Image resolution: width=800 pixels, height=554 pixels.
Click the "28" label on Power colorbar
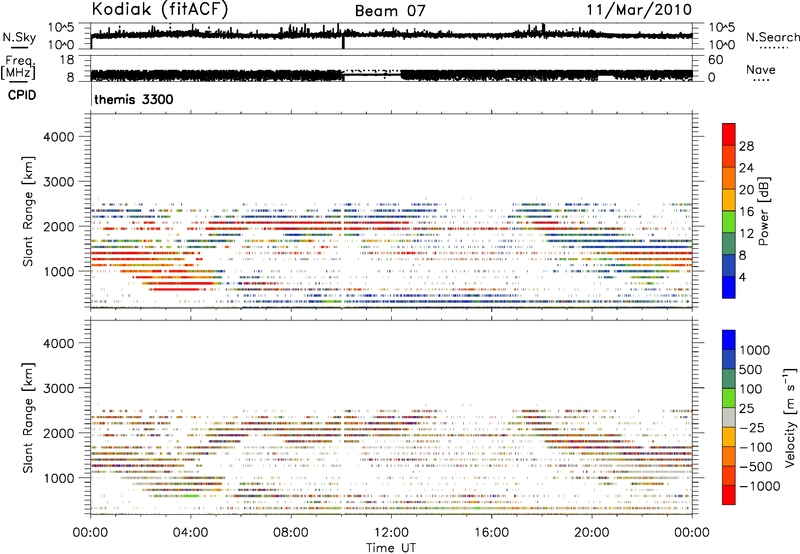746,146
